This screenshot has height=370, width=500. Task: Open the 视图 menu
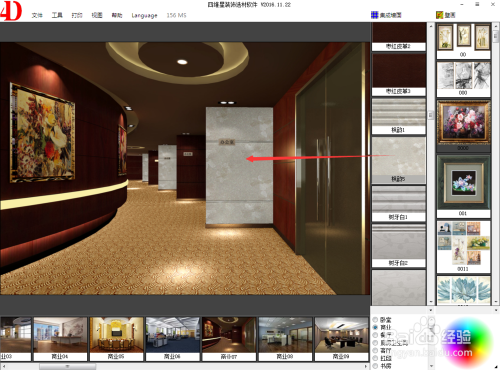pyautogui.click(x=97, y=15)
